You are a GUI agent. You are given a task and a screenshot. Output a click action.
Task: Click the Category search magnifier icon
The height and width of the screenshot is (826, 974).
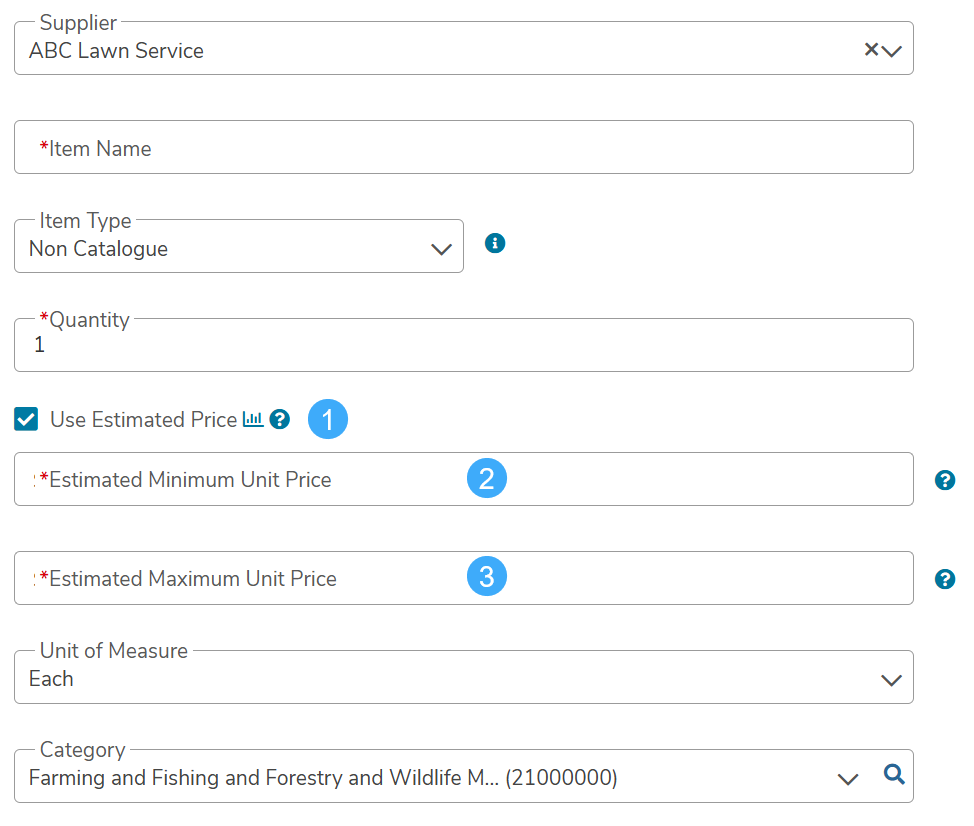click(x=894, y=773)
